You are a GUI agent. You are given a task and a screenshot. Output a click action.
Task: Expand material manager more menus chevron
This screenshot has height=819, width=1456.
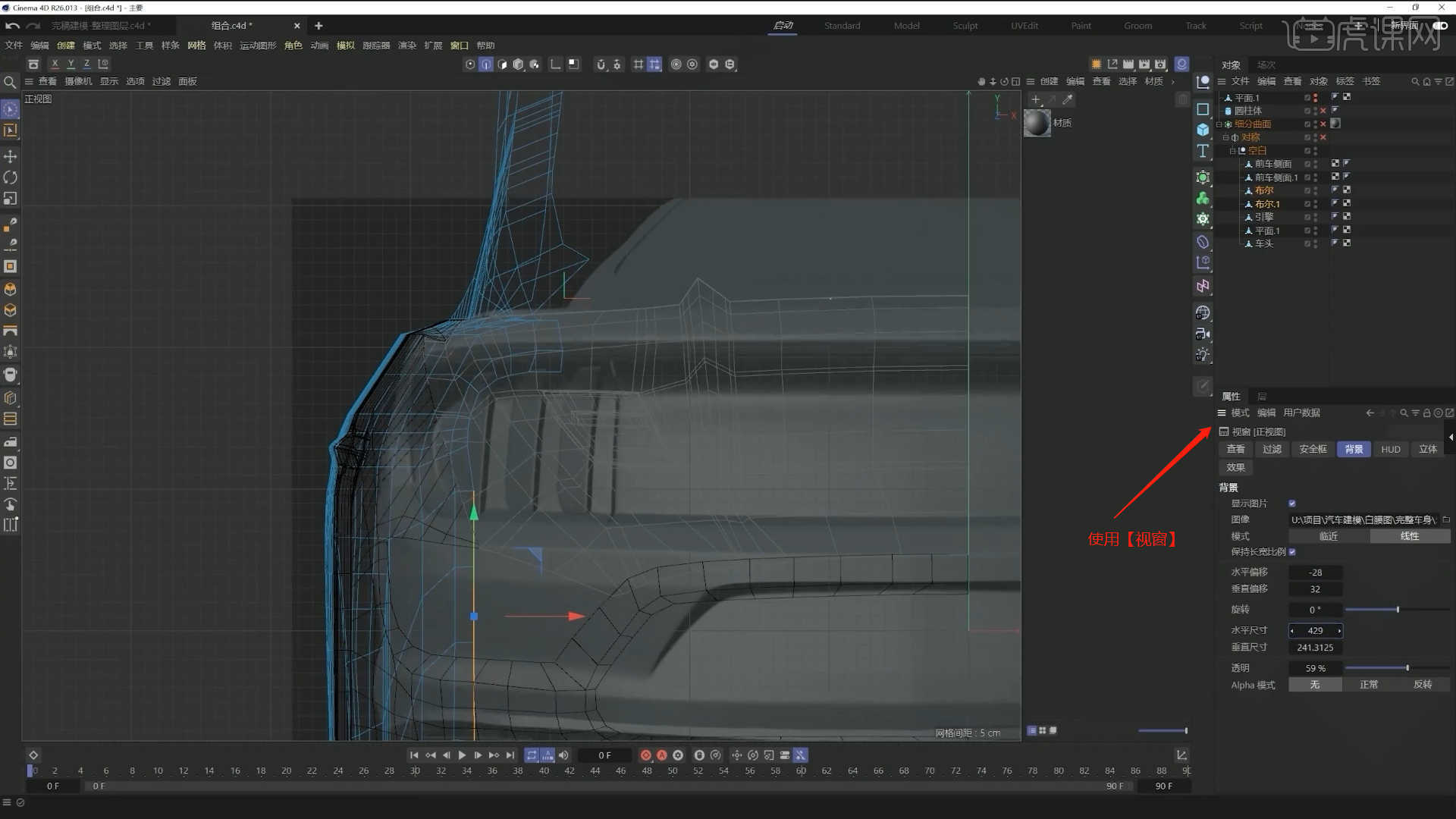[1173, 81]
